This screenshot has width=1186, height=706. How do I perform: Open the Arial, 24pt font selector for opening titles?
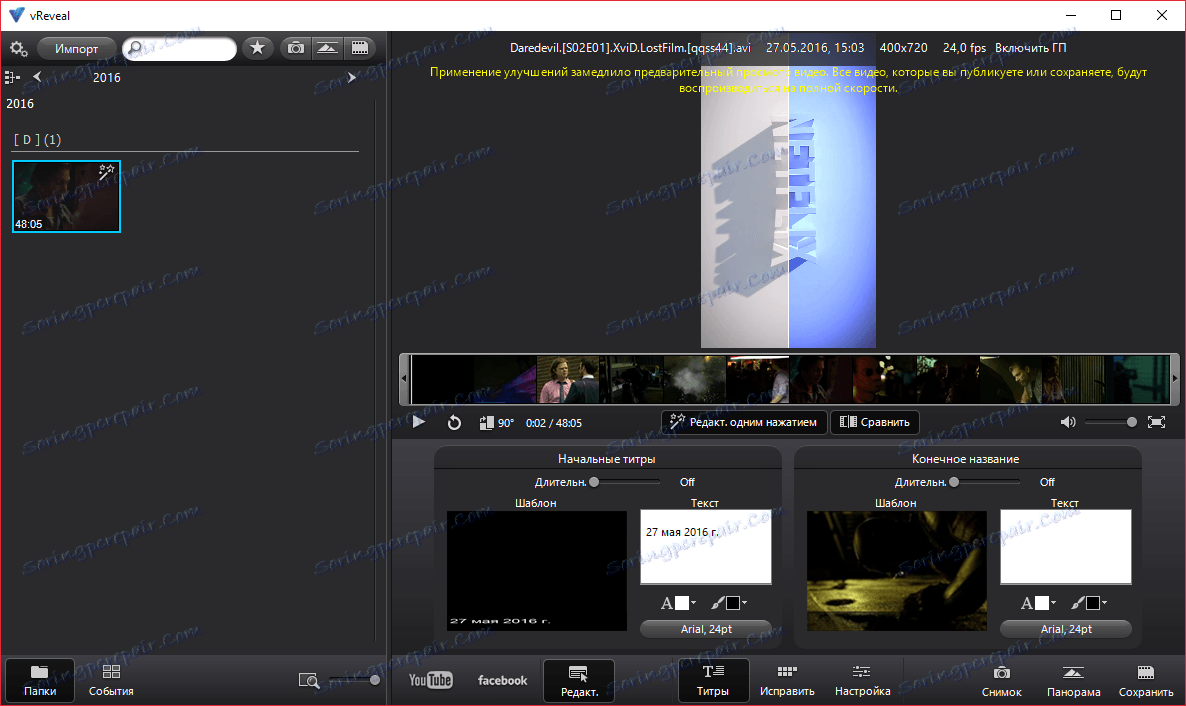click(705, 629)
